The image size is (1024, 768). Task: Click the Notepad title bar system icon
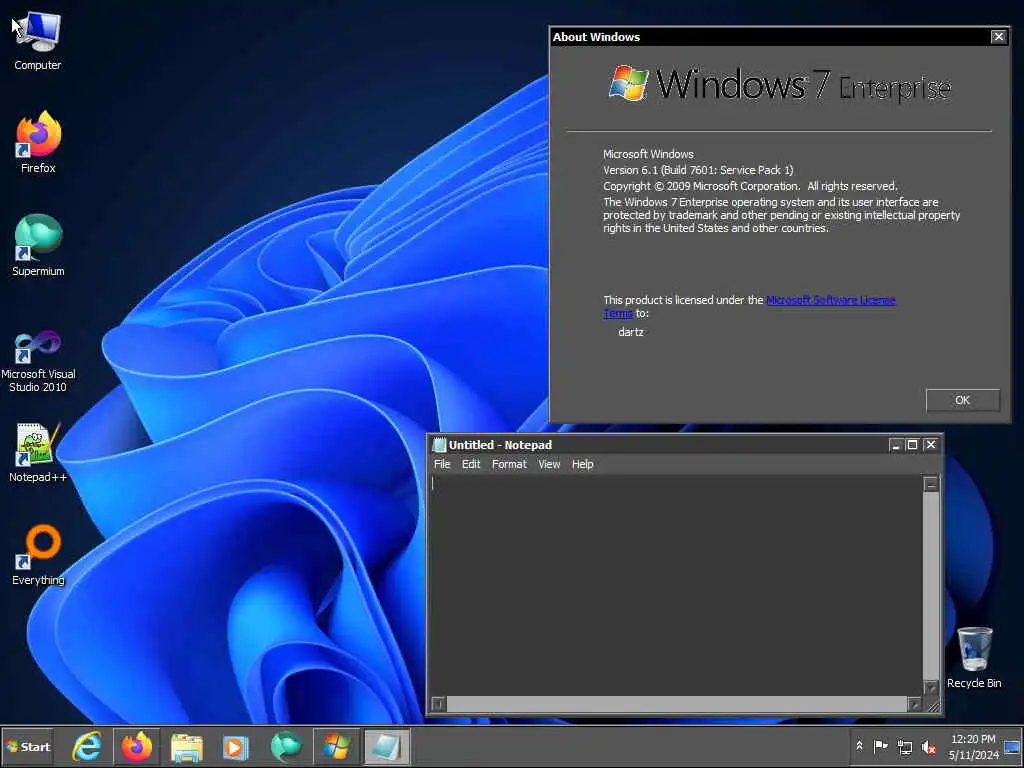(x=440, y=445)
